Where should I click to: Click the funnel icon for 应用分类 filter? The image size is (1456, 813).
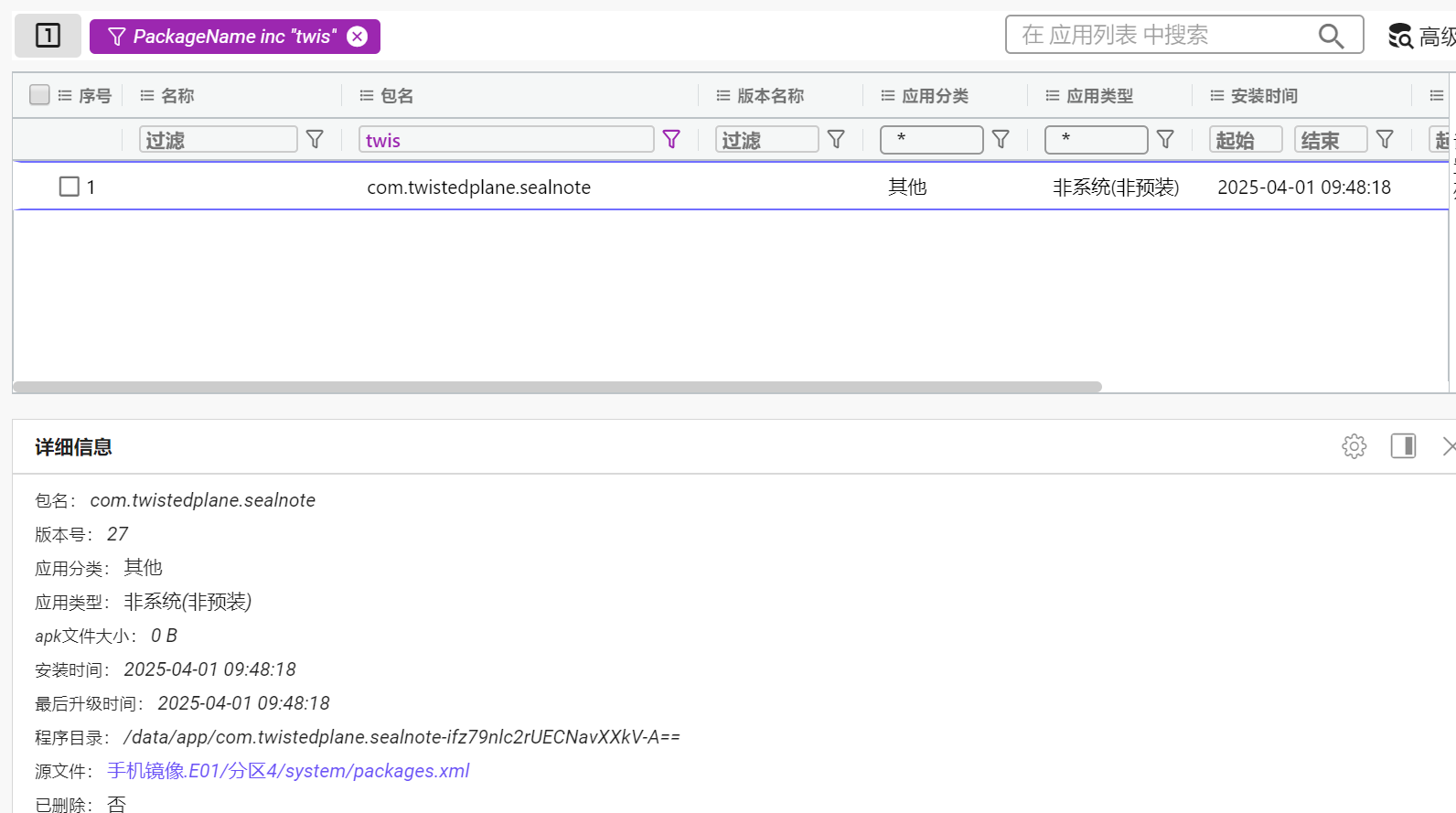pos(1001,139)
